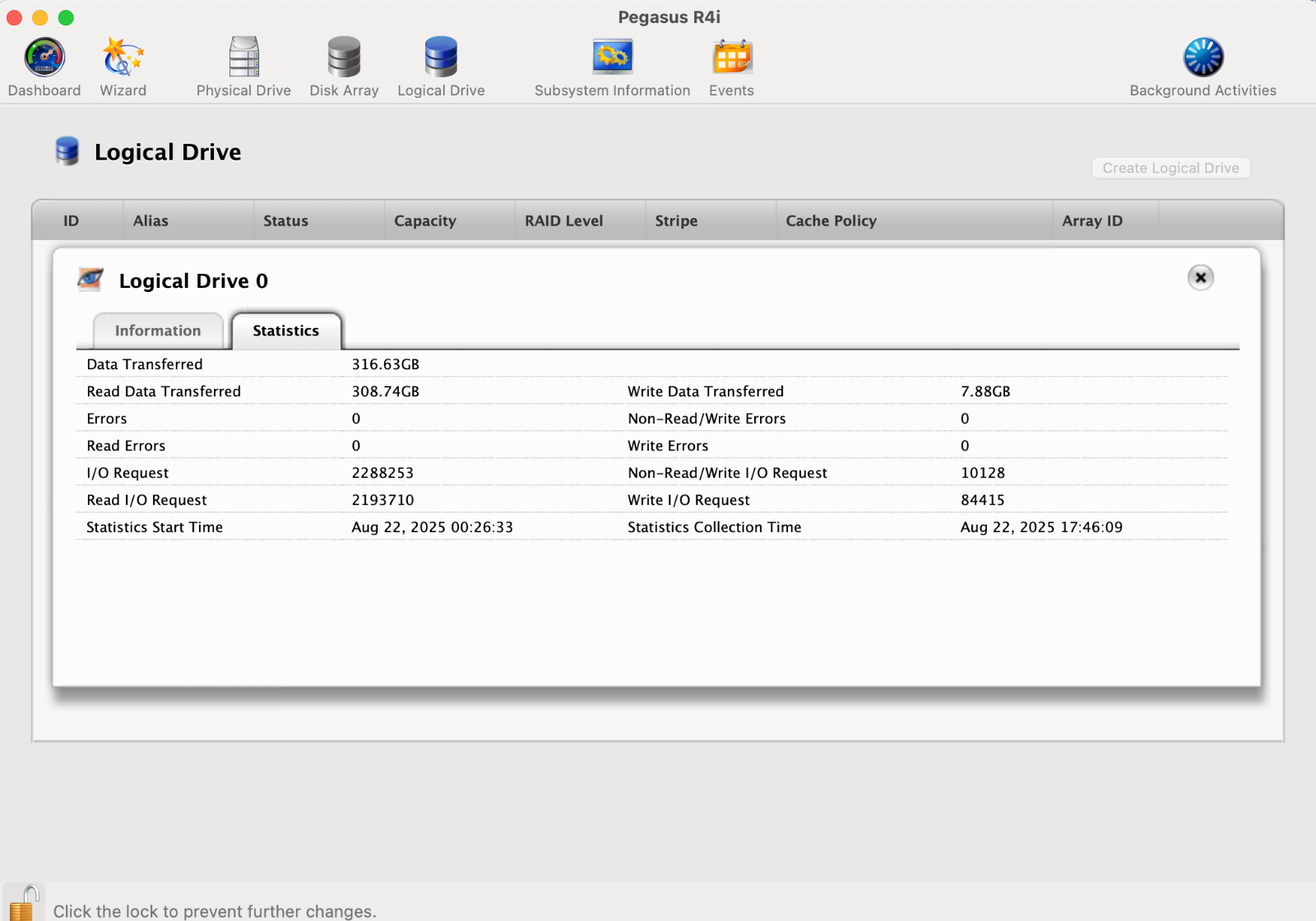Close the Logical Drive 0 details panel
1316x921 pixels.
tap(1200, 278)
